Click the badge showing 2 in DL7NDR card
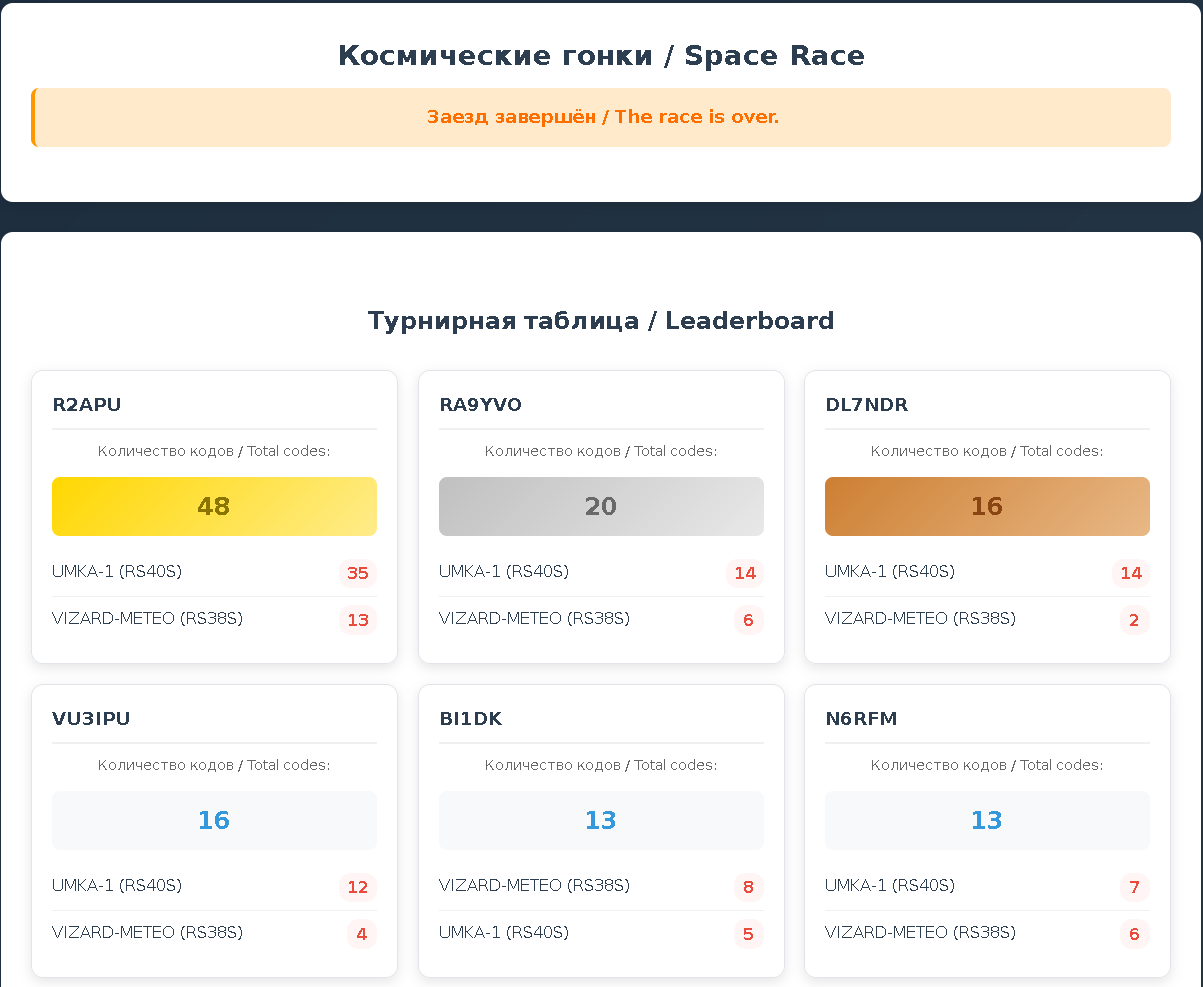This screenshot has height=987, width=1203. pyautogui.click(x=1133, y=620)
